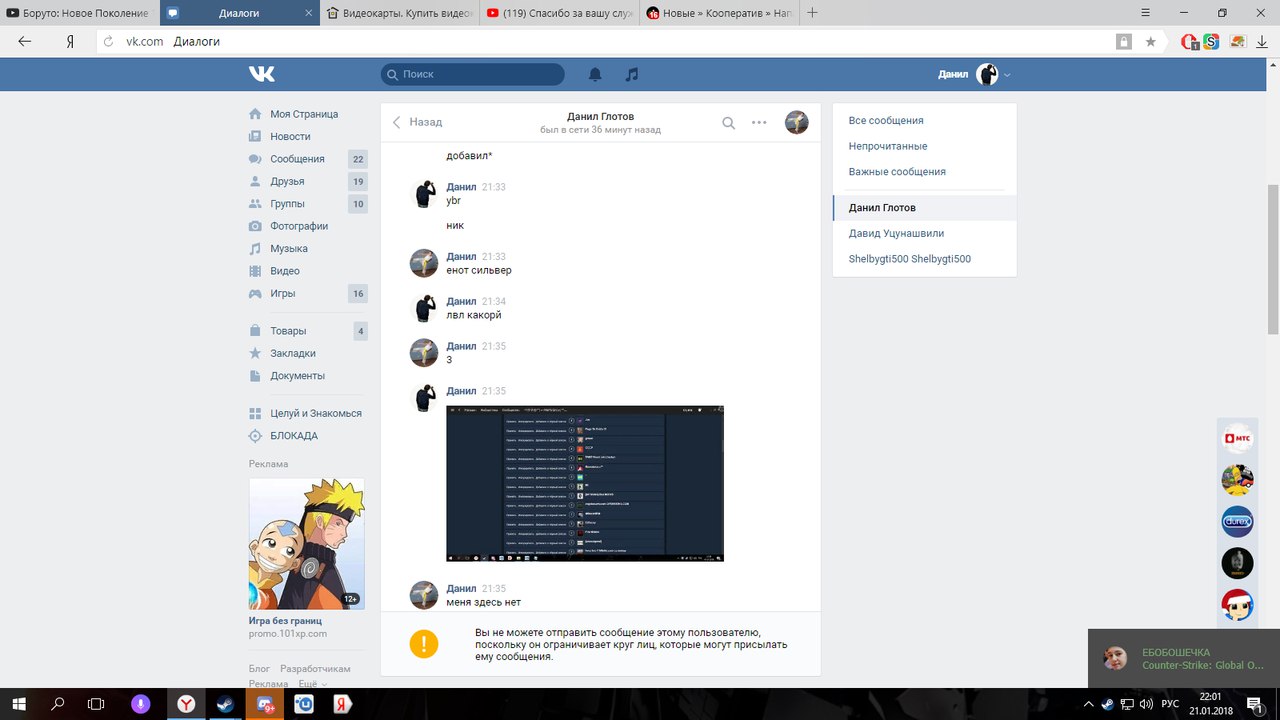1280x720 pixels.
Task: Click the Разработчикам footer link
Action: [x=316, y=668]
